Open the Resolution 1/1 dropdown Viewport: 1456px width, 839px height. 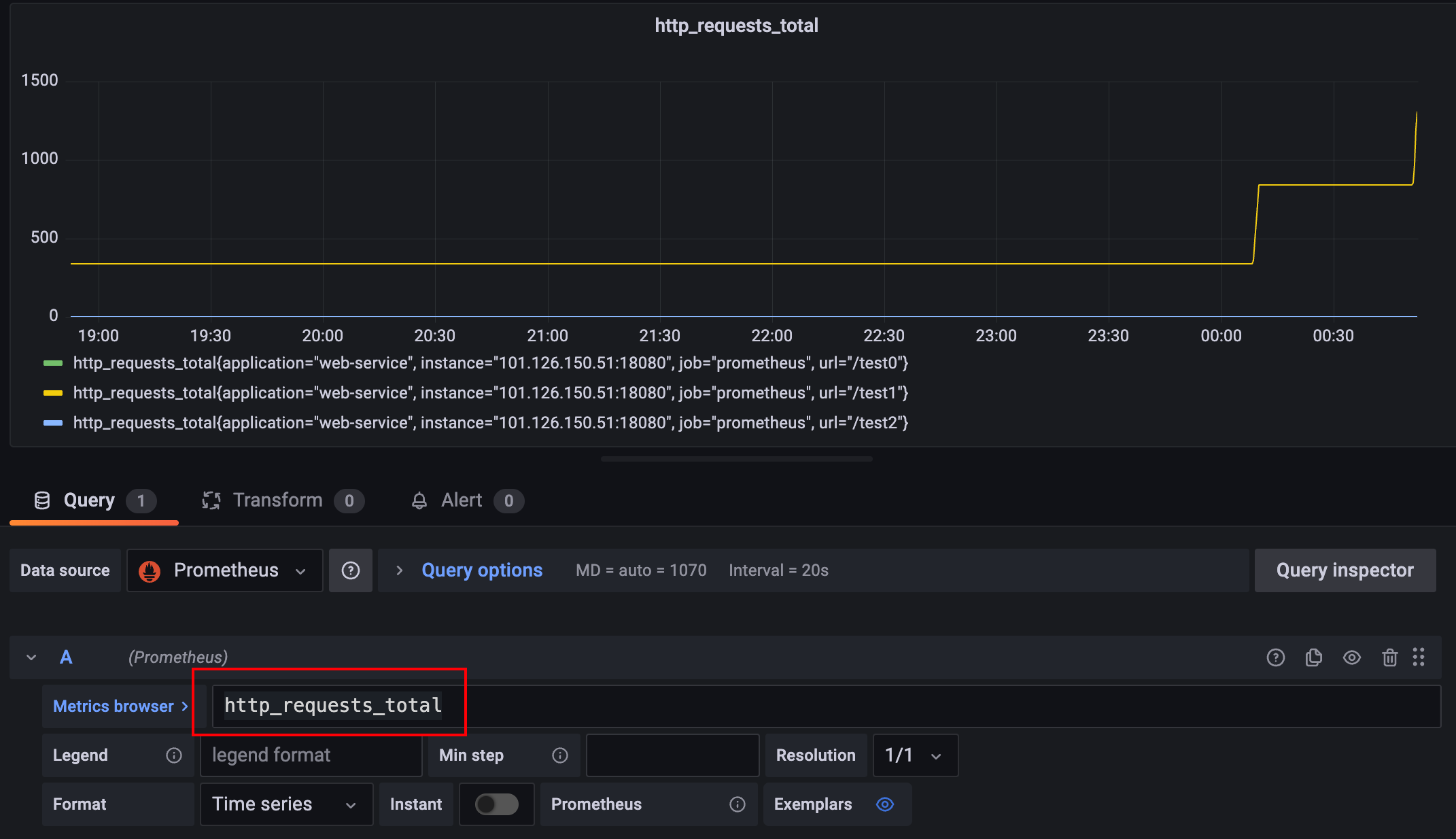point(915,755)
